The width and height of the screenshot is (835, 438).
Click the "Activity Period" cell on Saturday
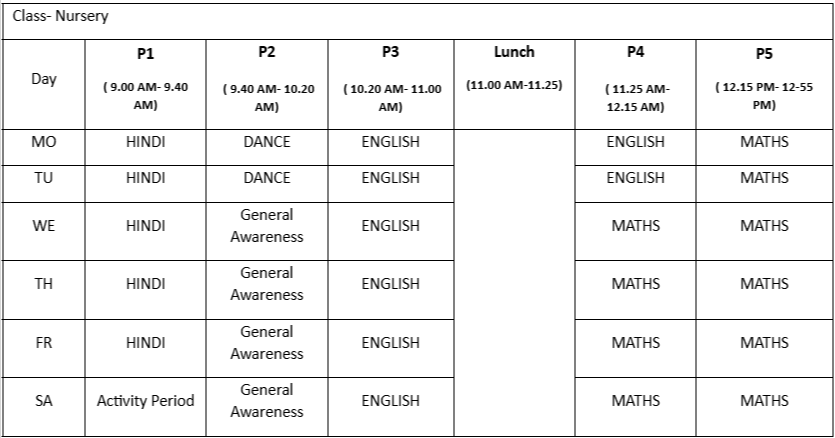(x=145, y=401)
